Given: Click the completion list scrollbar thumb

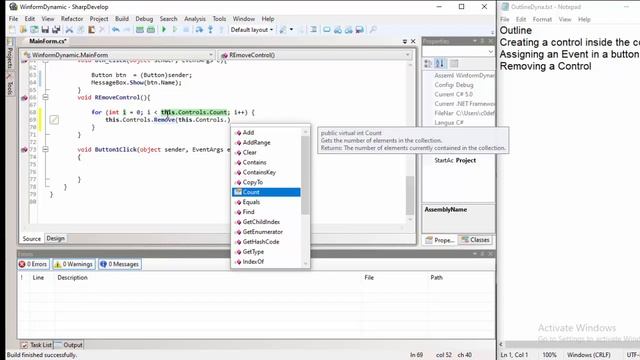Looking at the screenshot, I should (305, 175).
